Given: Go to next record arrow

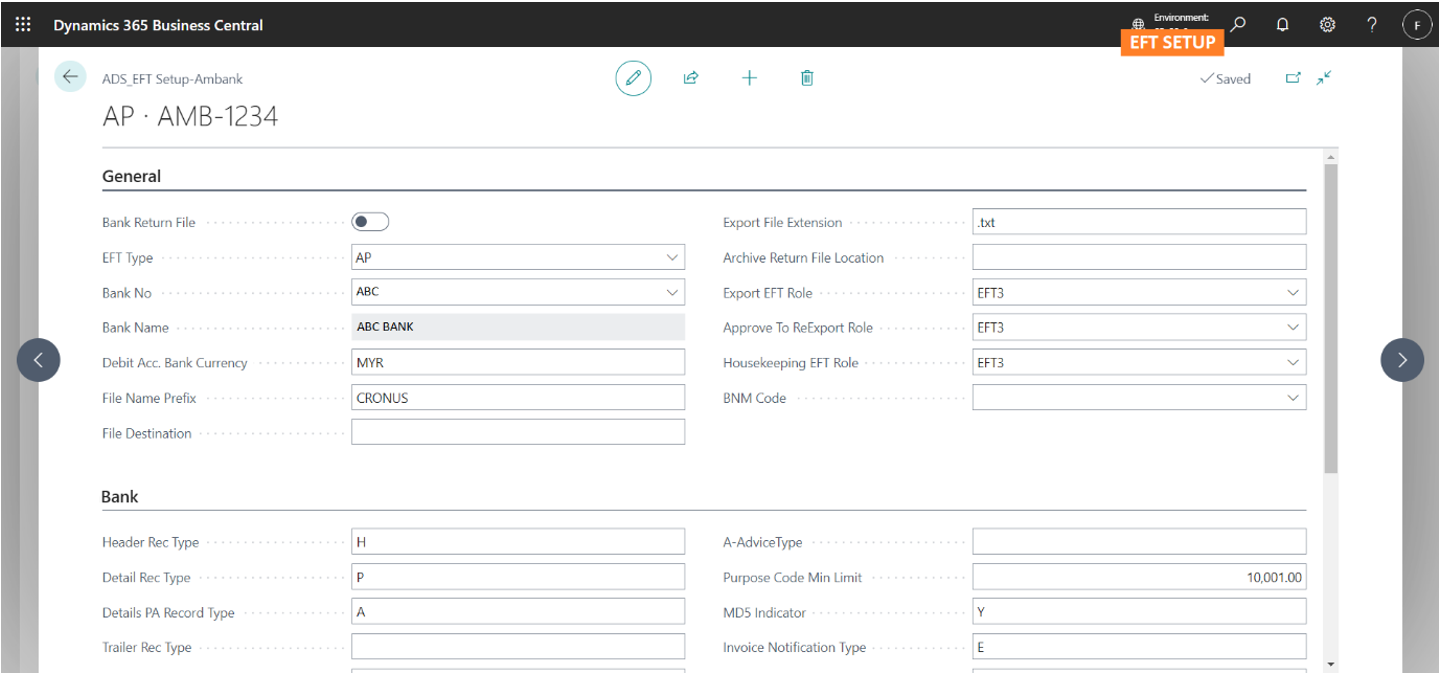Looking at the screenshot, I should (1402, 360).
